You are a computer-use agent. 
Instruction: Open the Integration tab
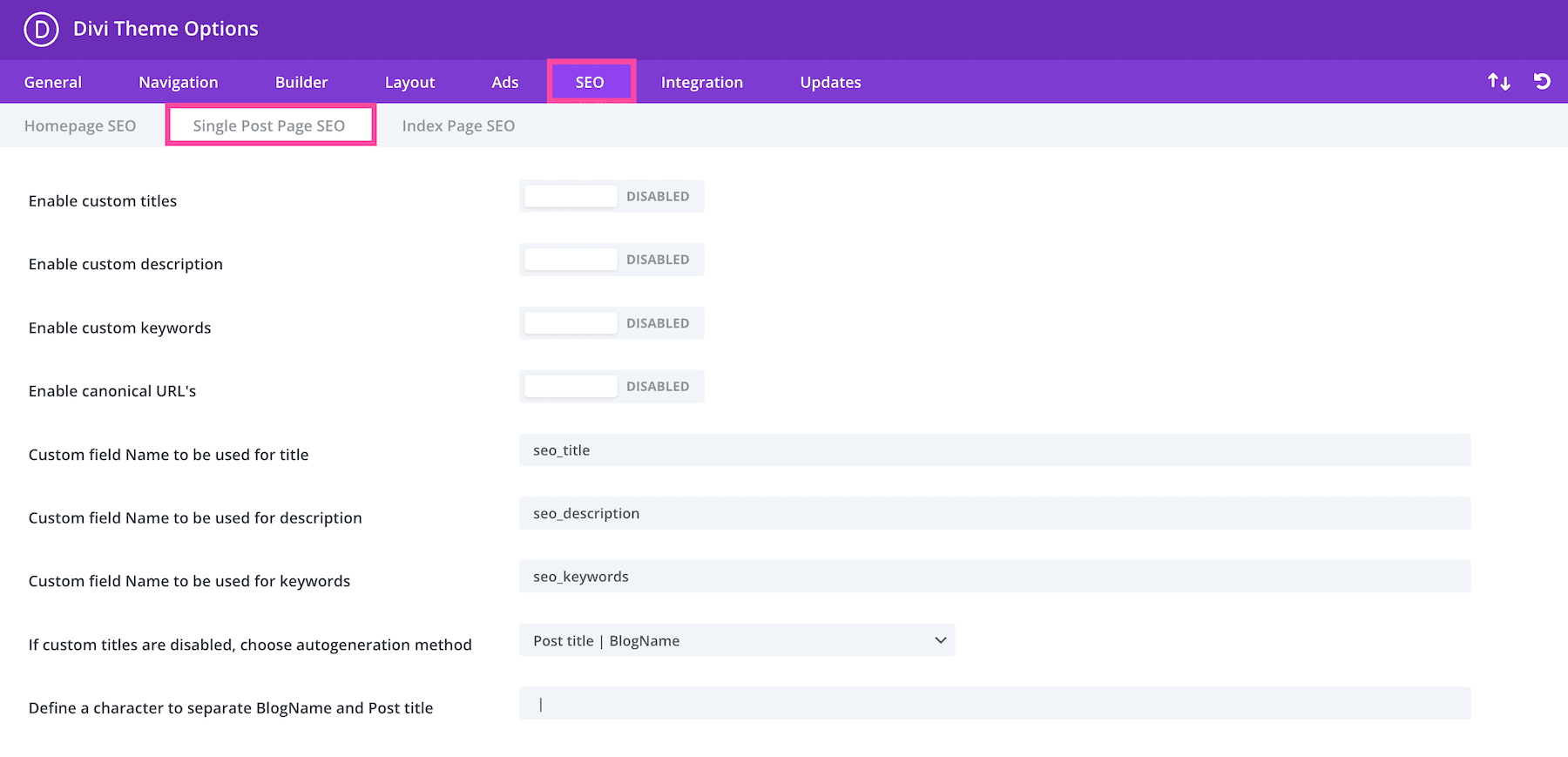[701, 83]
